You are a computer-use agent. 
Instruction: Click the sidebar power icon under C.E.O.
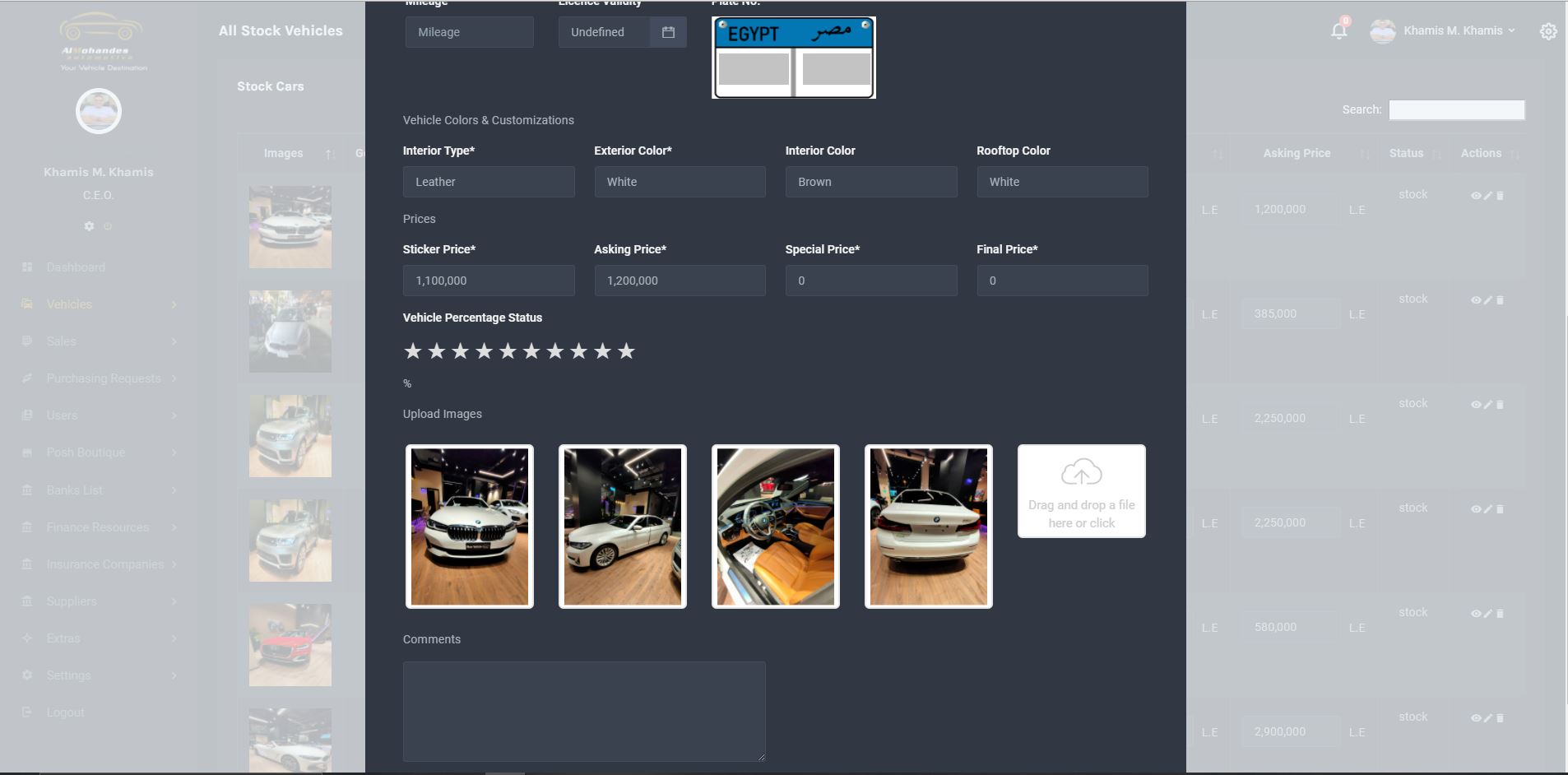(108, 225)
